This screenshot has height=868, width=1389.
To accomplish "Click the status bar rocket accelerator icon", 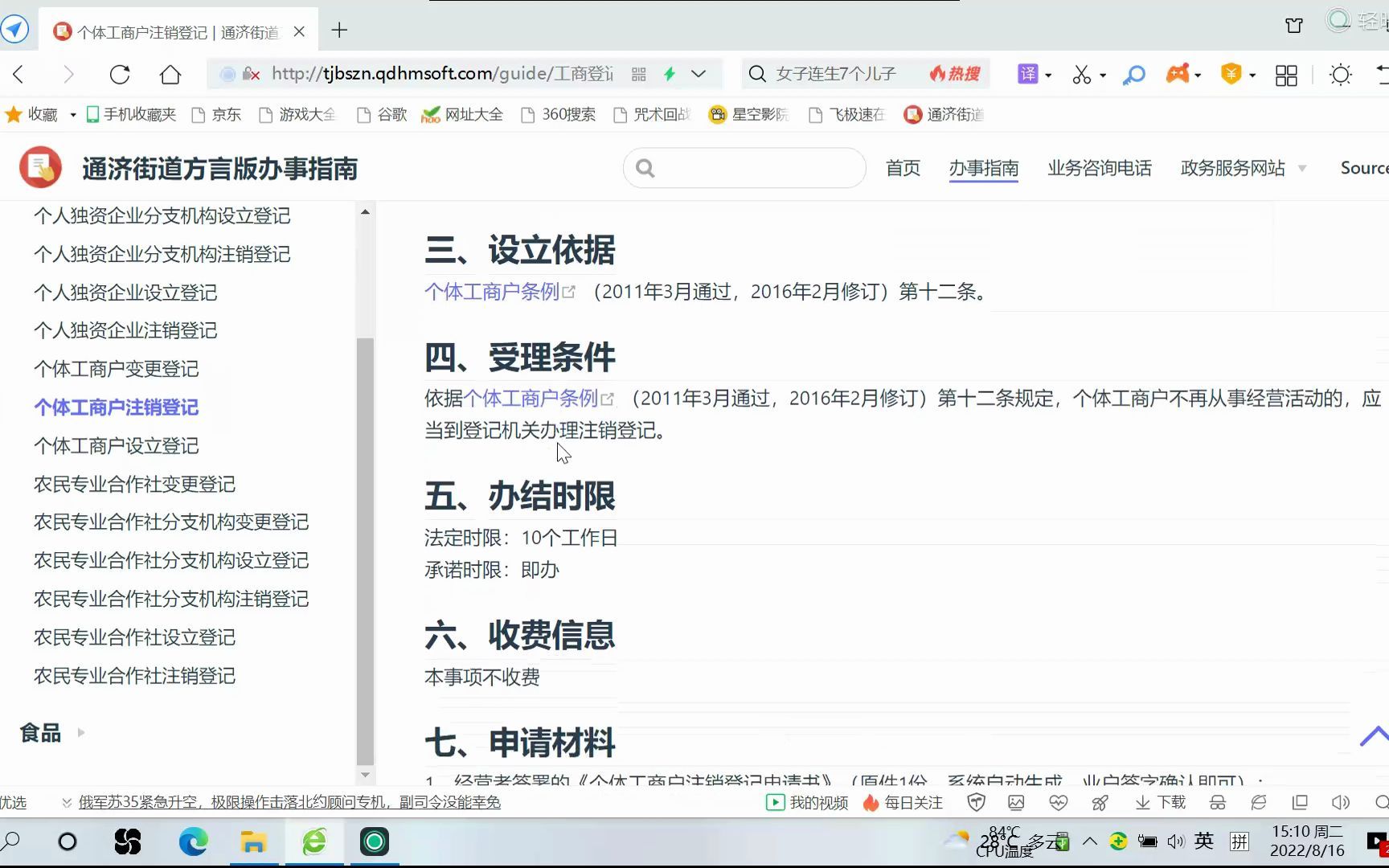I will click(x=1100, y=802).
